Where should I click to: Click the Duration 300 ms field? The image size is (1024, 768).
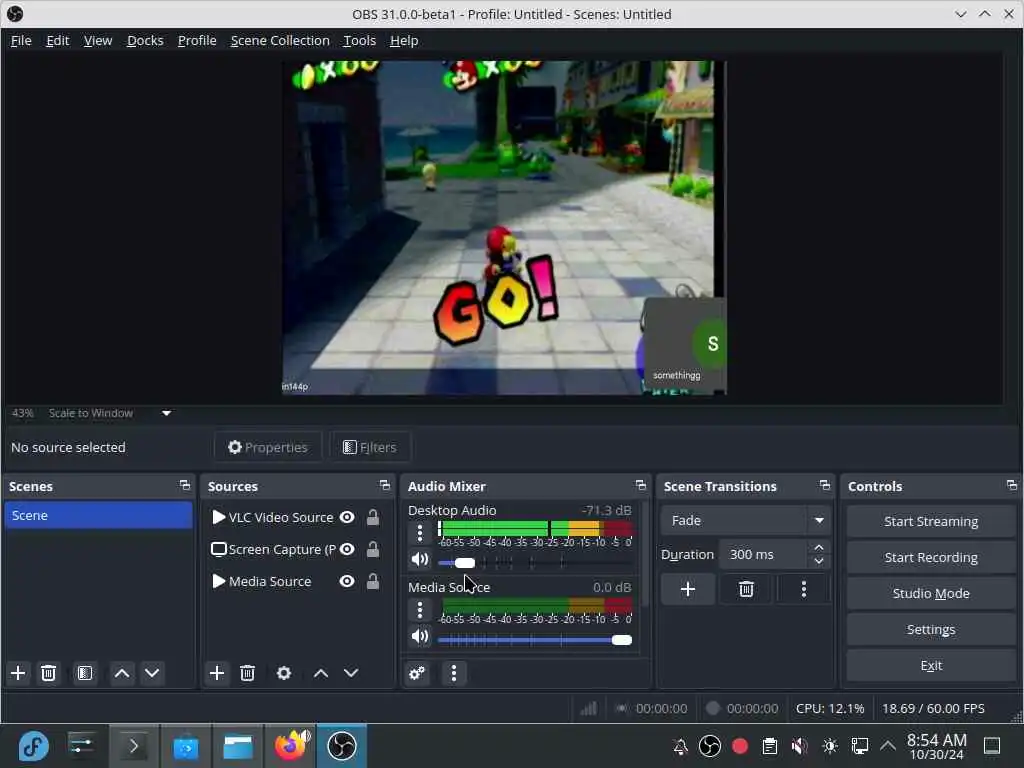[x=764, y=554]
